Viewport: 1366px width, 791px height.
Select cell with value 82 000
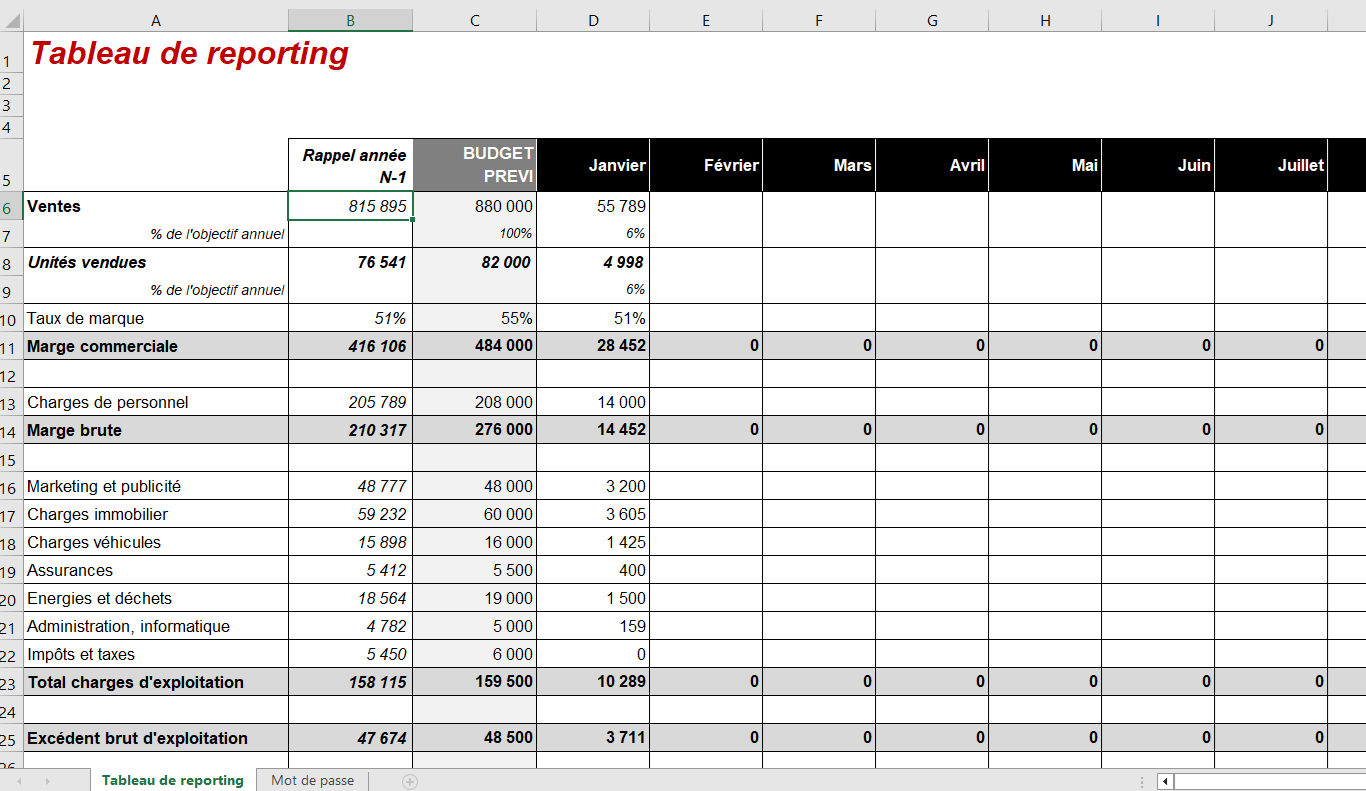point(475,262)
